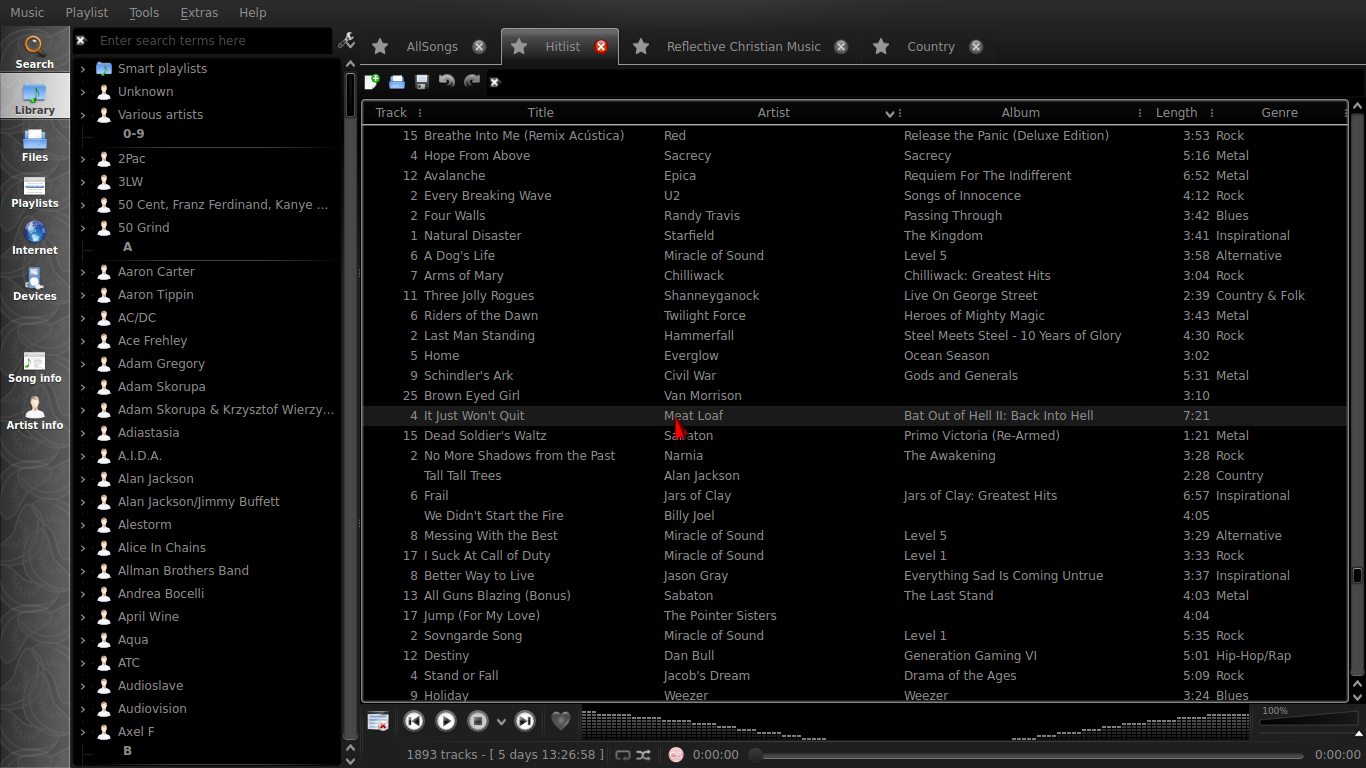The image size is (1366, 768).
Task: Open the Tools menu
Action: (x=144, y=13)
